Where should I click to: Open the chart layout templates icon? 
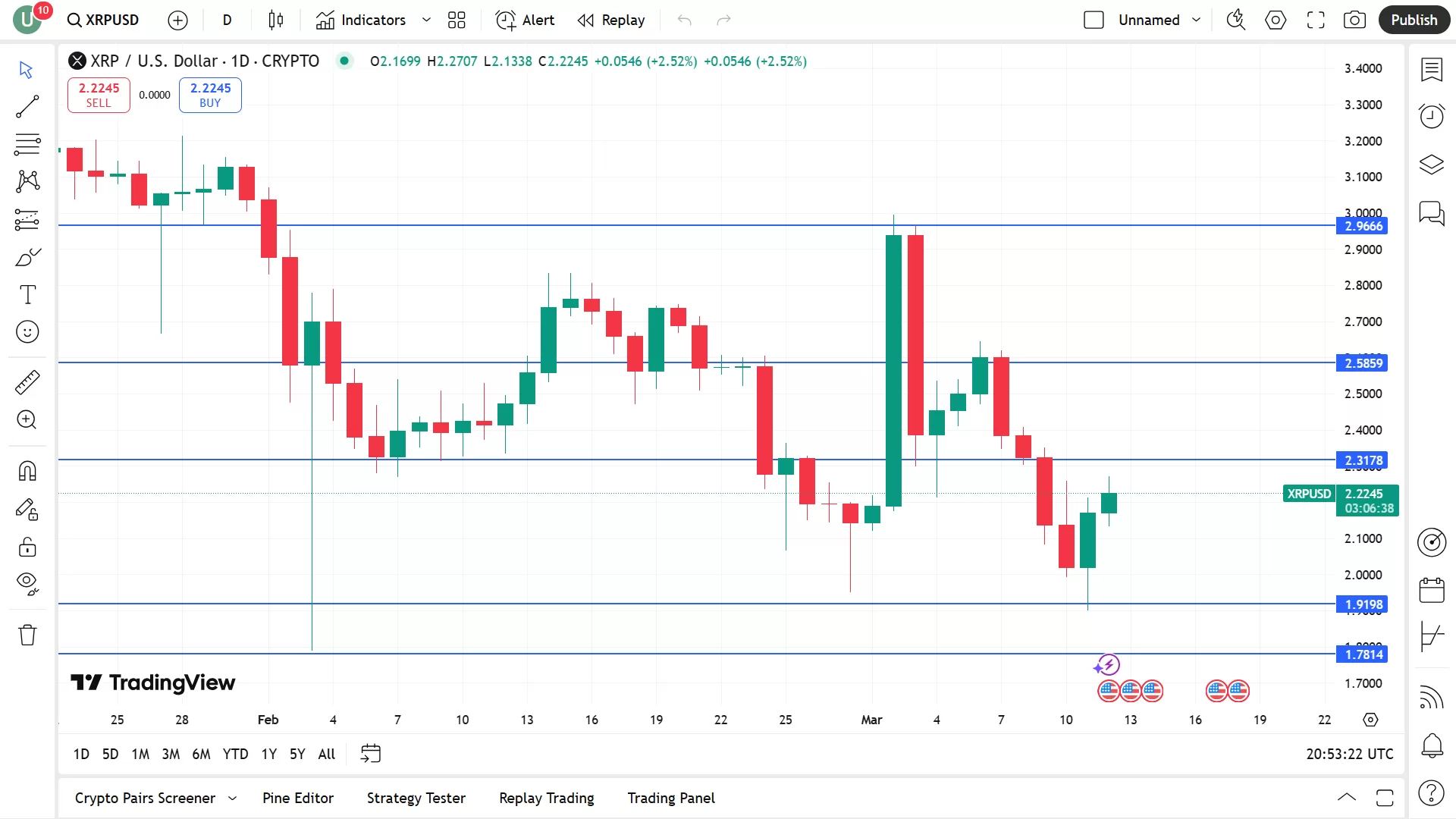457,20
